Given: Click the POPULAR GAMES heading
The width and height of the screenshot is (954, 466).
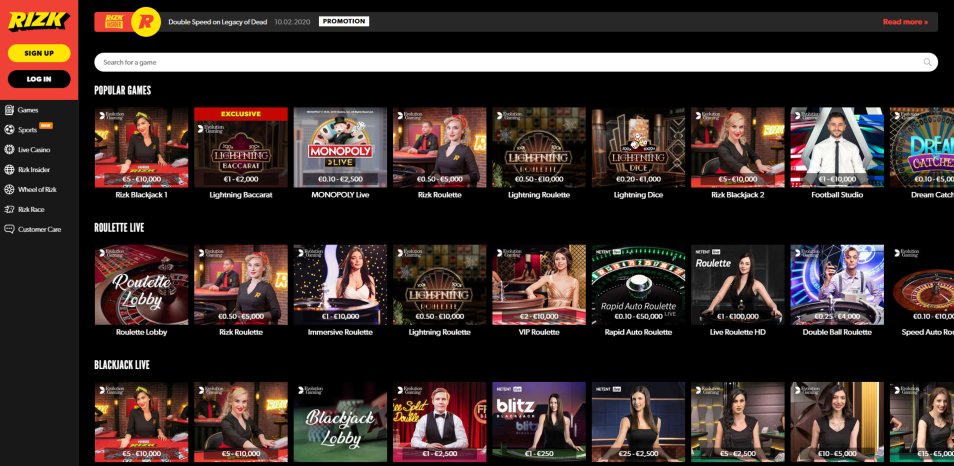Looking at the screenshot, I should point(123,90).
